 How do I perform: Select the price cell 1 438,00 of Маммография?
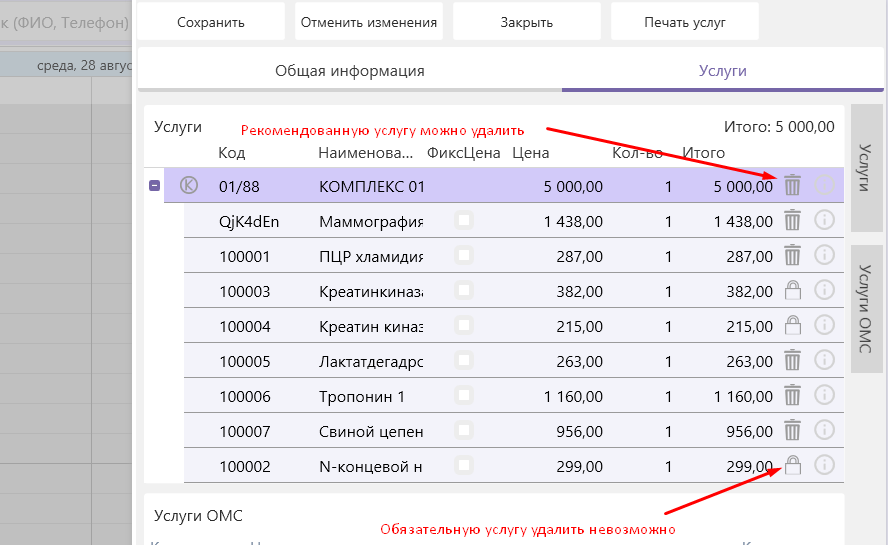pyautogui.click(x=573, y=222)
